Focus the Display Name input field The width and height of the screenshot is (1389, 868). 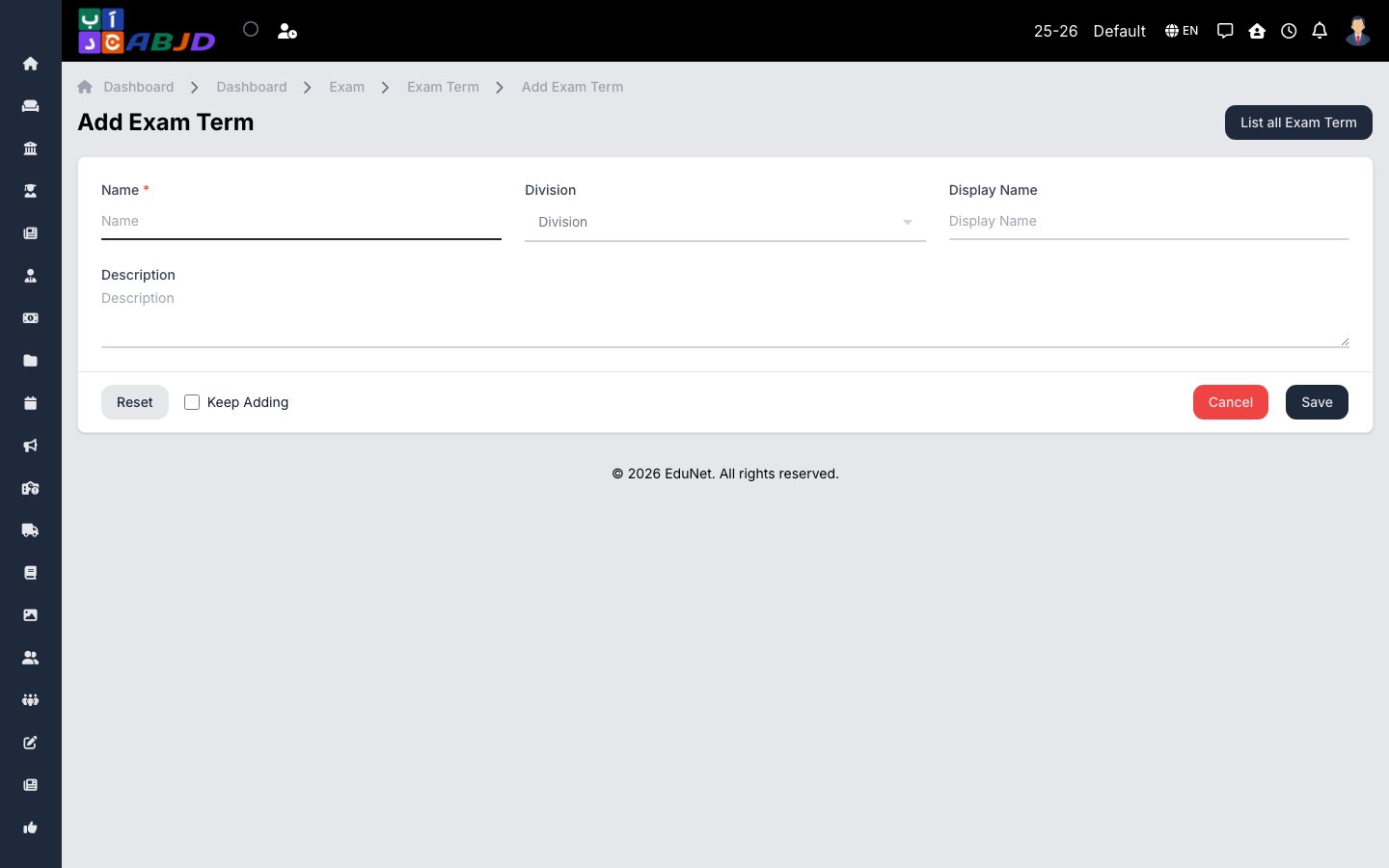point(1149,222)
